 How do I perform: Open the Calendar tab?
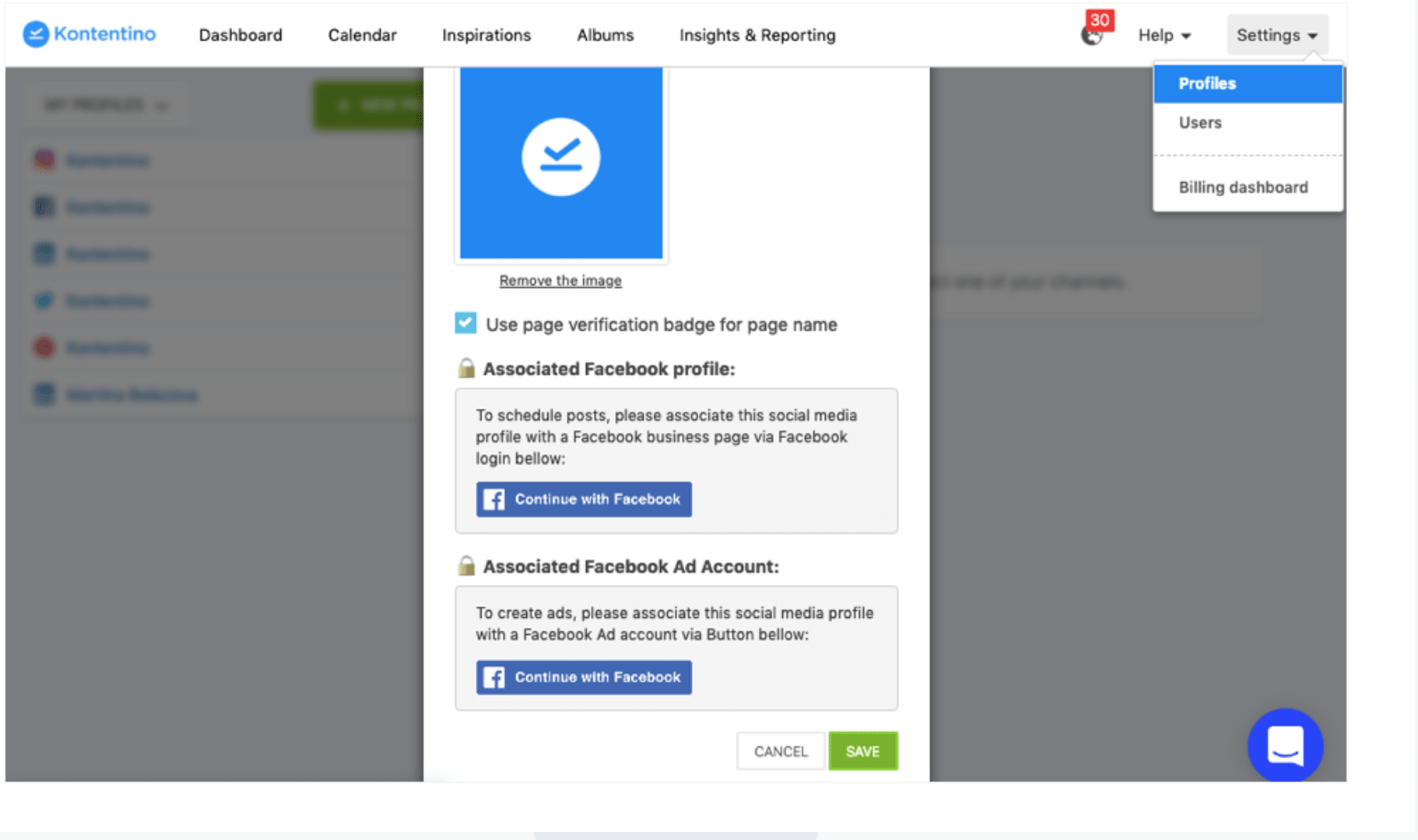click(362, 36)
